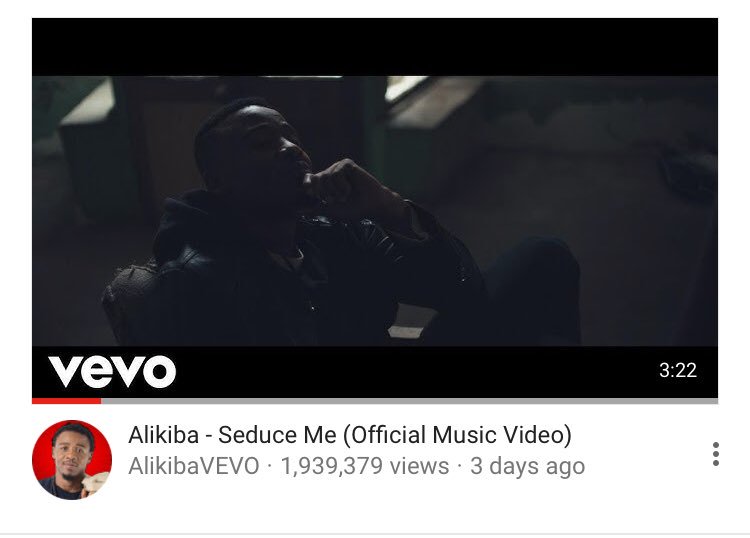Click the gray unwatched progress portion

click(409, 401)
